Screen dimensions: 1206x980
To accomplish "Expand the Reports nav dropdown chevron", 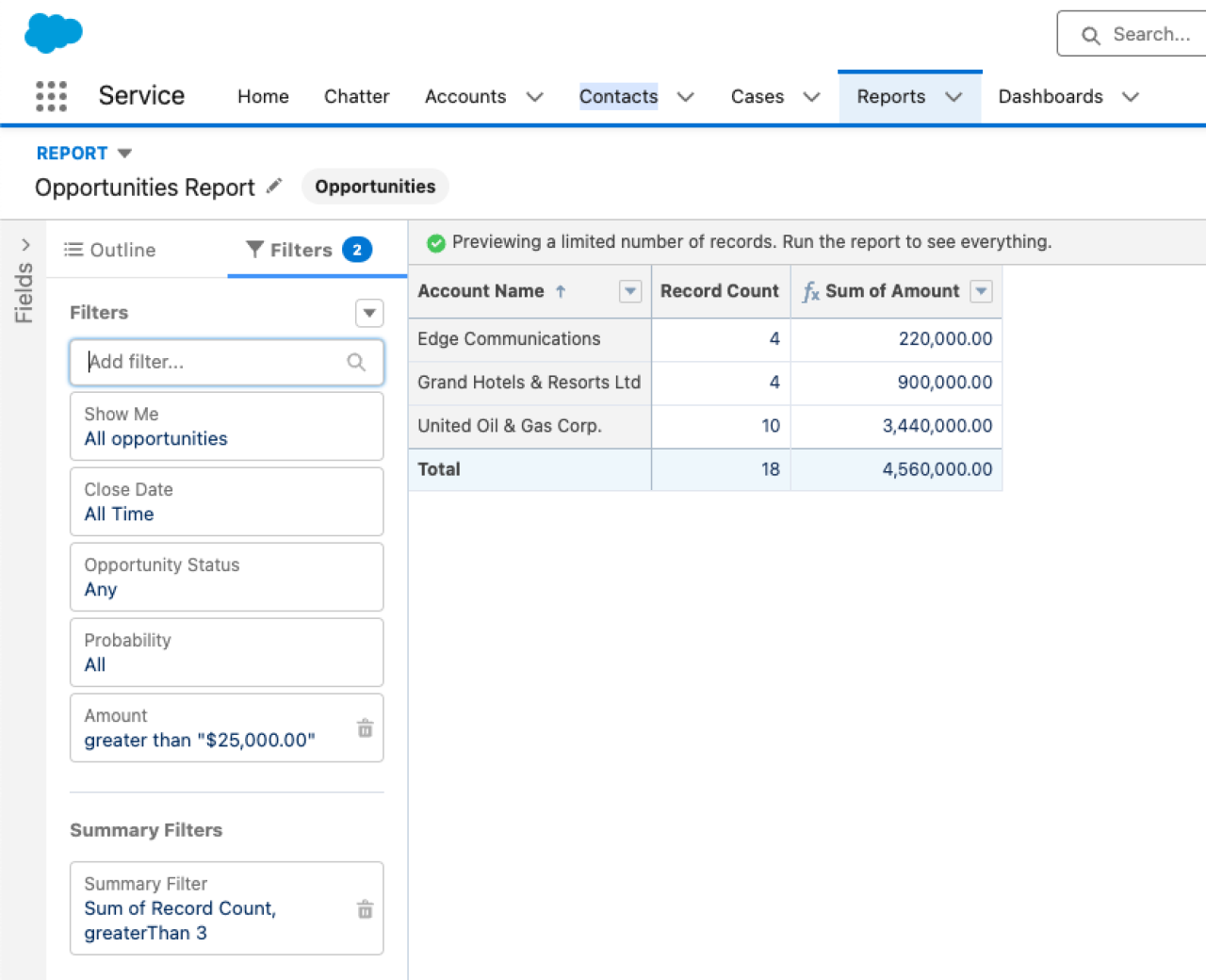I will (953, 97).
